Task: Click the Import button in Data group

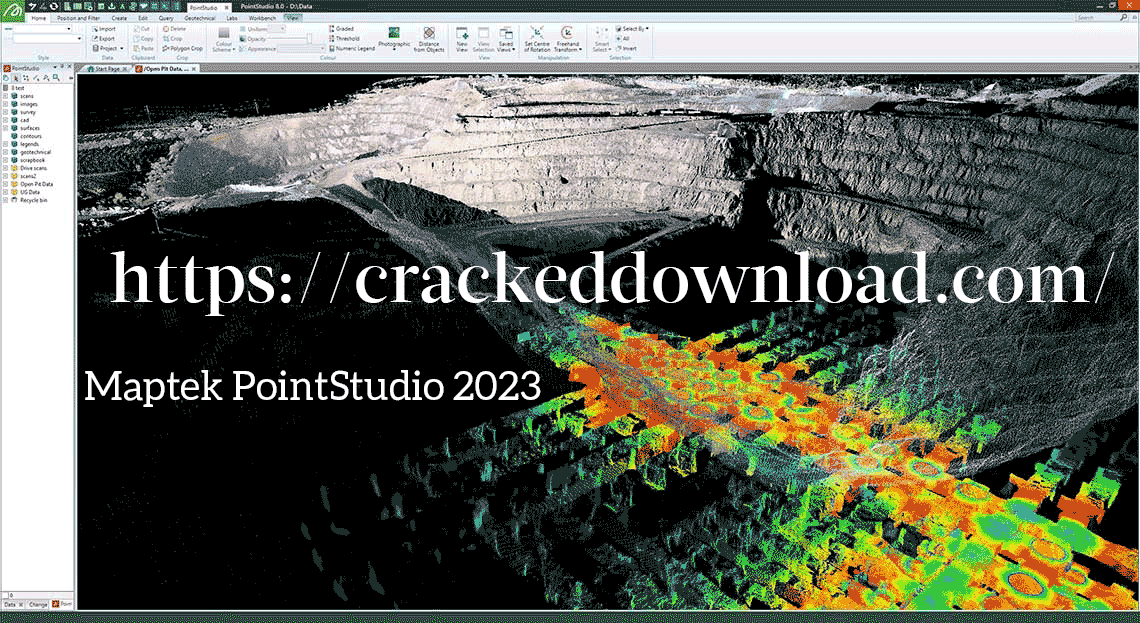Action: (103, 29)
